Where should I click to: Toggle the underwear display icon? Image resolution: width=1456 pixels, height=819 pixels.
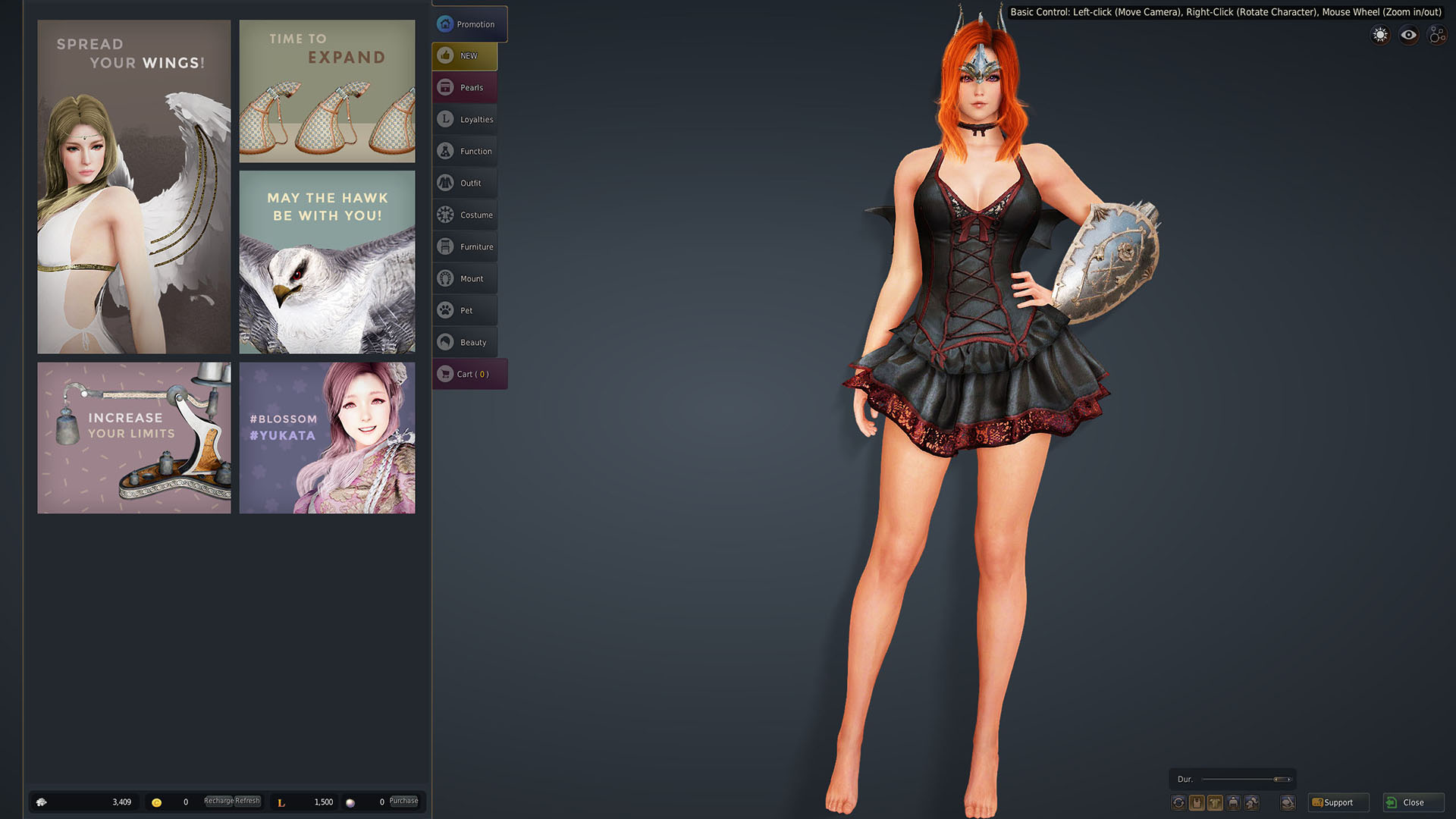[1197, 802]
